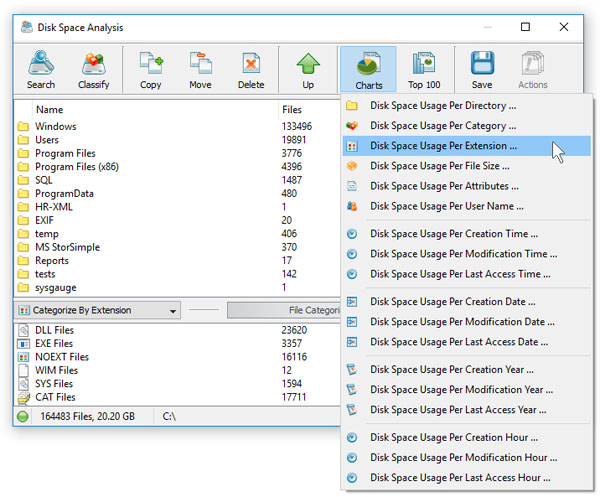Viewport: 600px width, 497px height.
Task: Open the Classify tool
Action: pos(93,70)
